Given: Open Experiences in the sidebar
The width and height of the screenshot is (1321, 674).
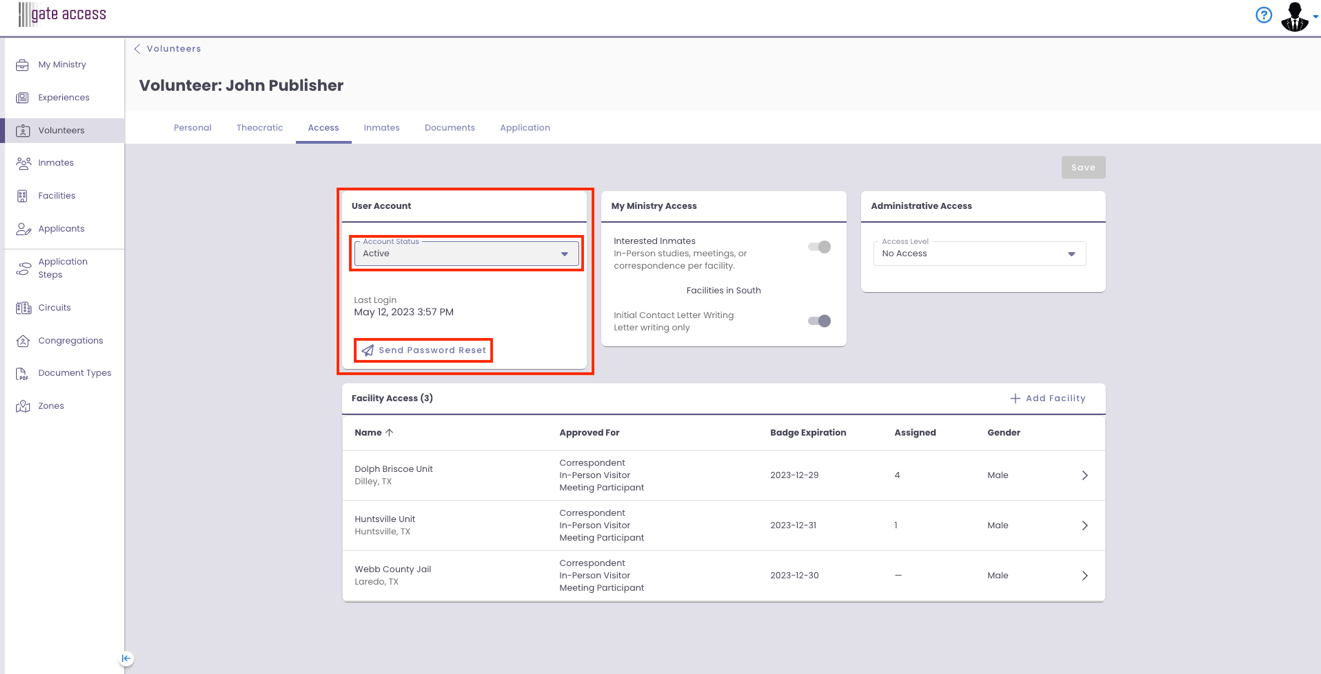Looking at the screenshot, I should pyautogui.click(x=62, y=98).
